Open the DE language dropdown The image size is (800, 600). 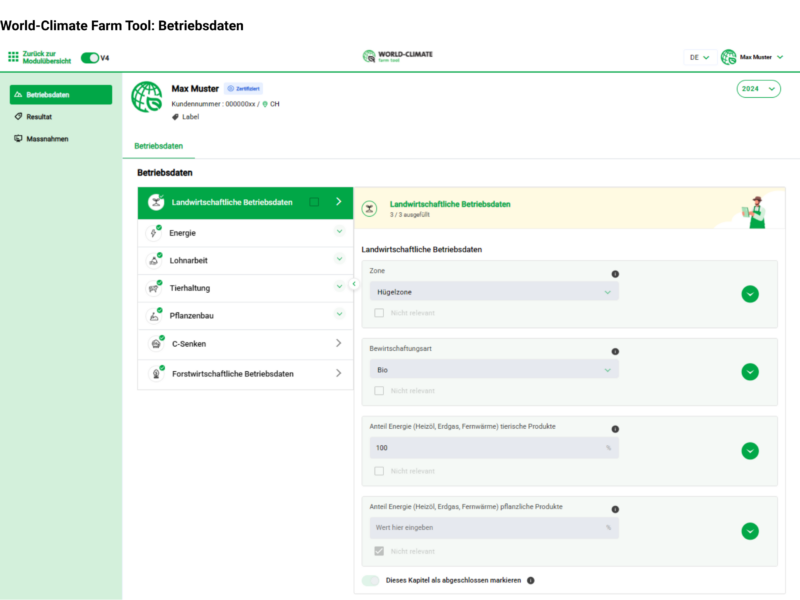point(699,57)
